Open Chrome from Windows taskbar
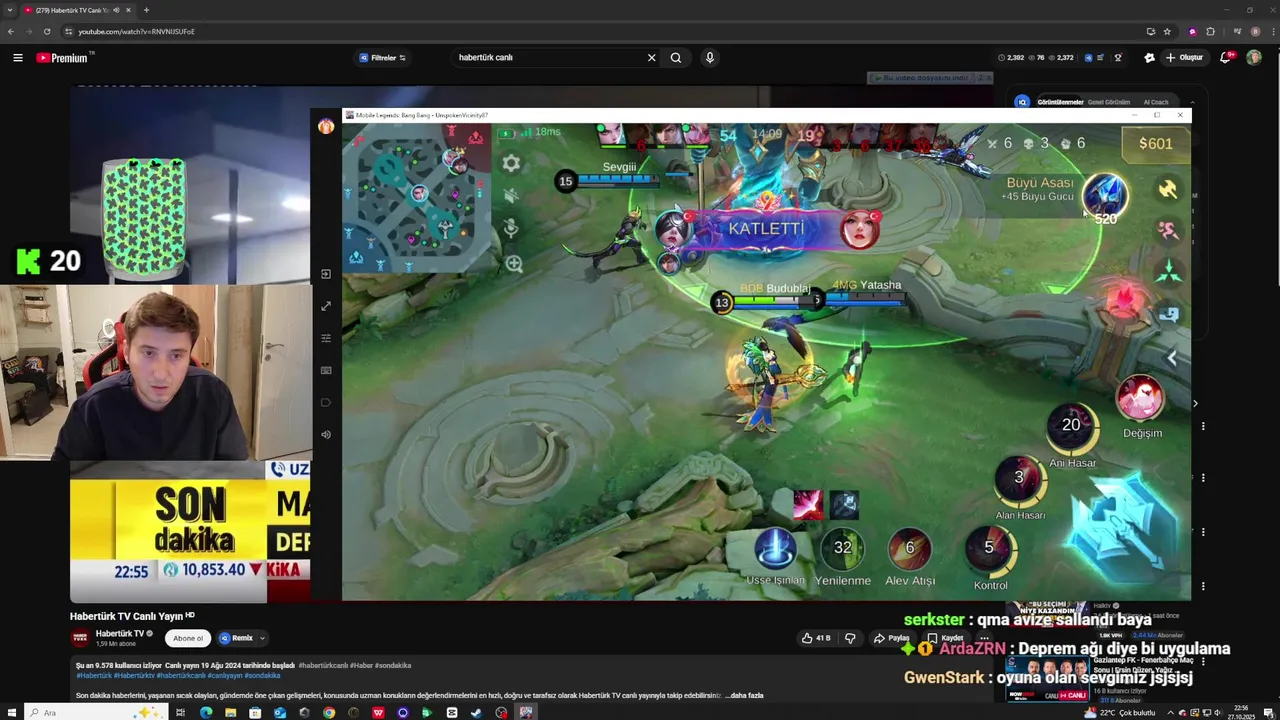This screenshot has height=720, width=1280. click(x=329, y=712)
